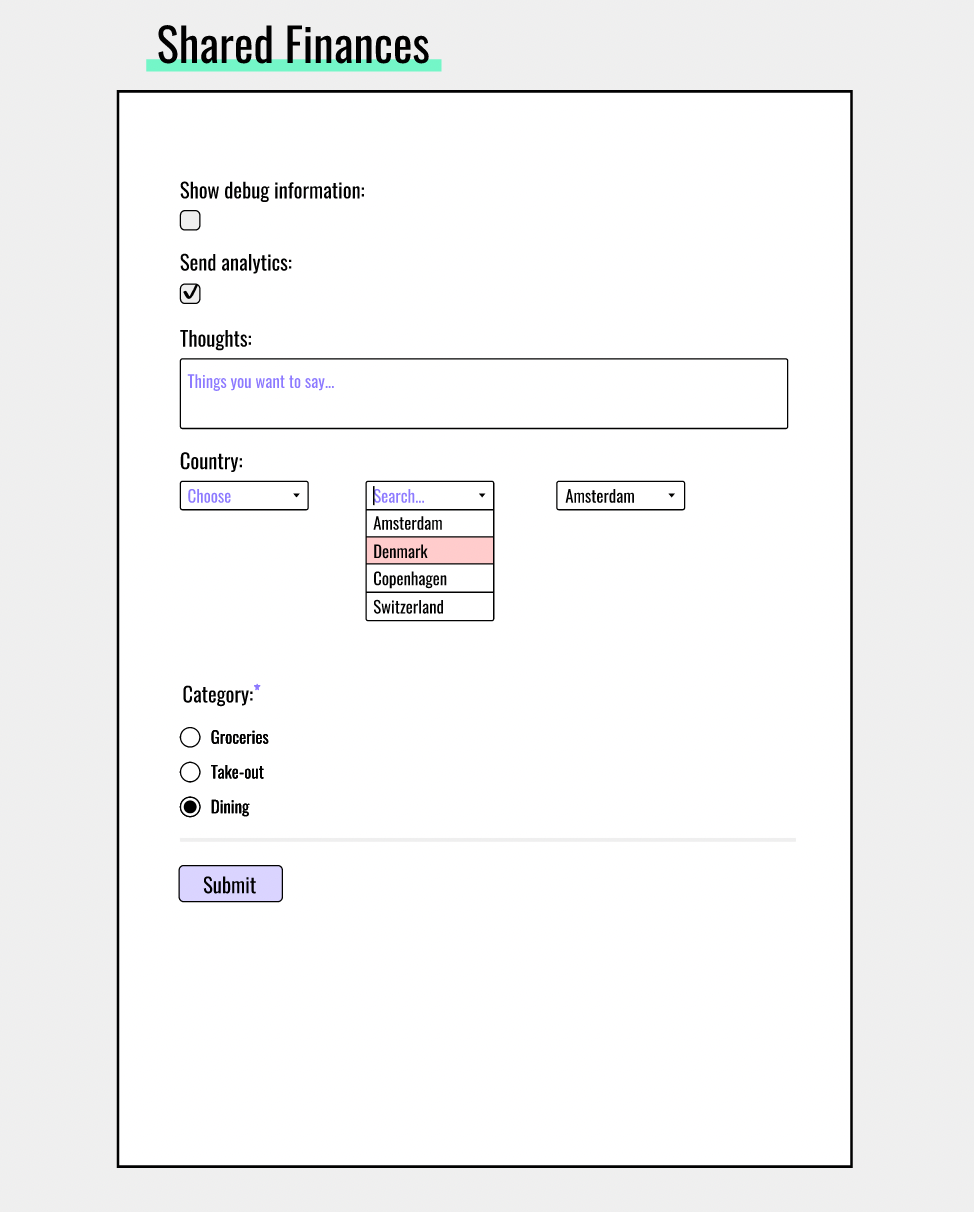Viewport: 974px width, 1212px height.
Task: Select the Groceries category radio button
Action: coord(189,737)
